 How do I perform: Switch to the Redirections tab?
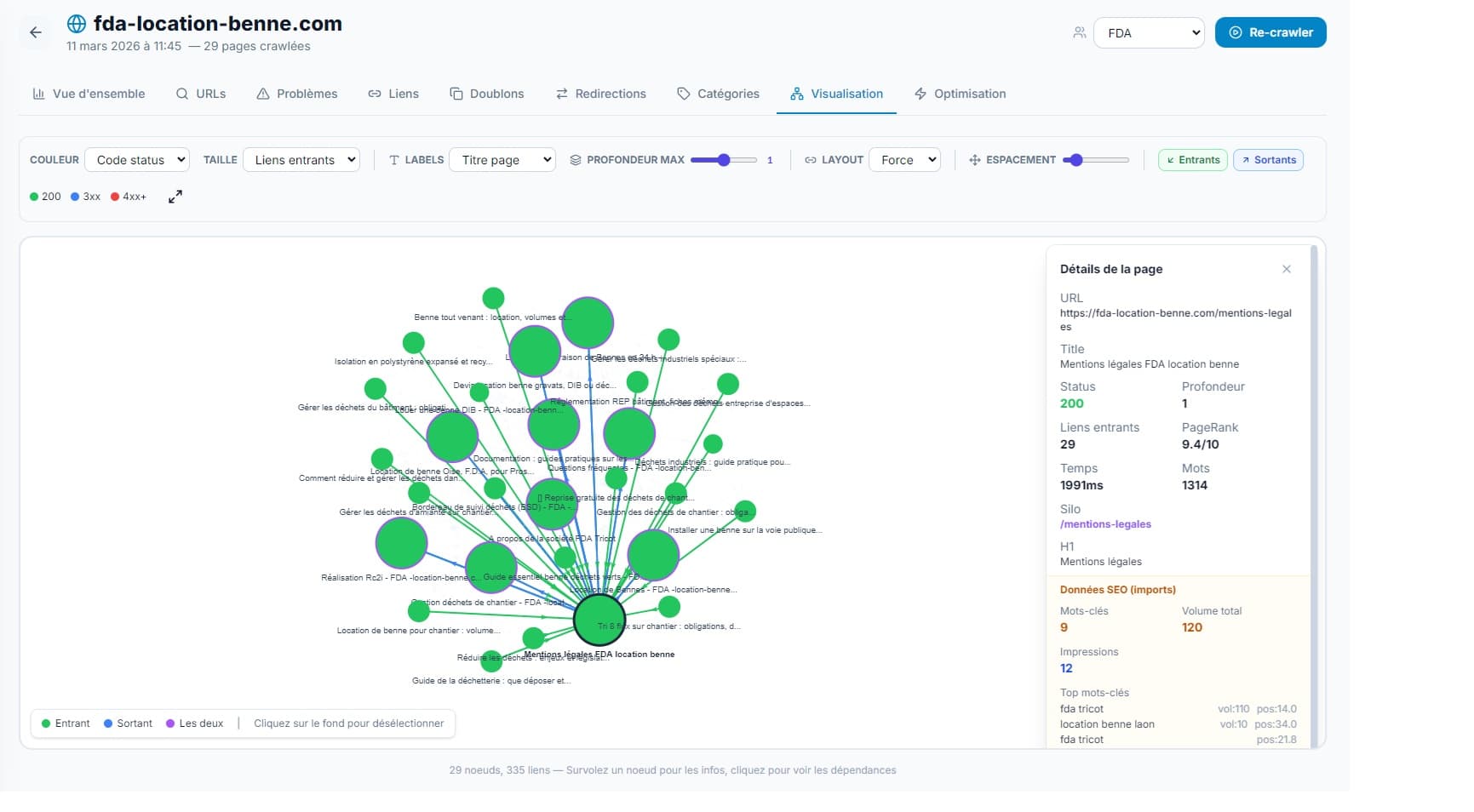601,94
